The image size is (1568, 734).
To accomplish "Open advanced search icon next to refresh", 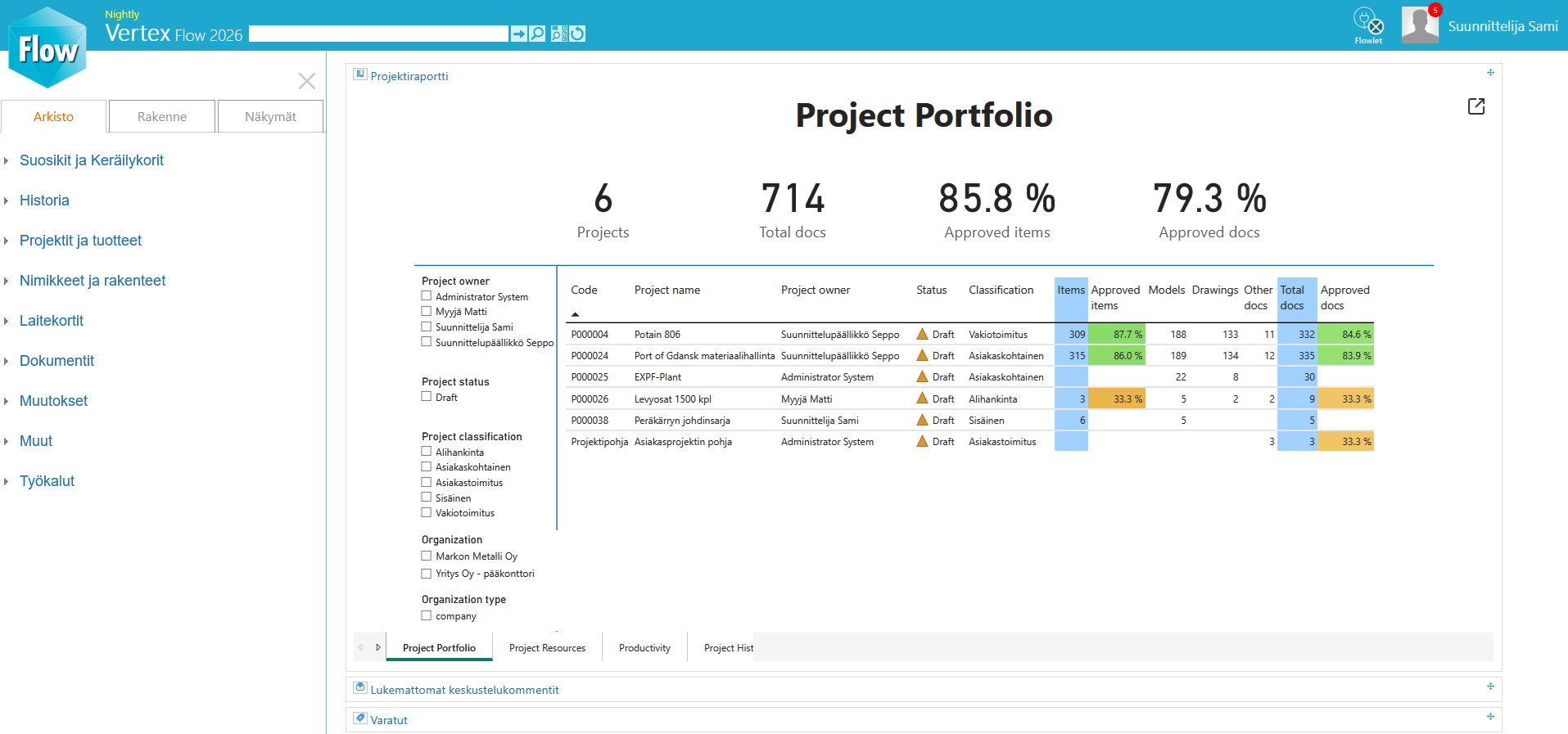I will click(x=559, y=34).
